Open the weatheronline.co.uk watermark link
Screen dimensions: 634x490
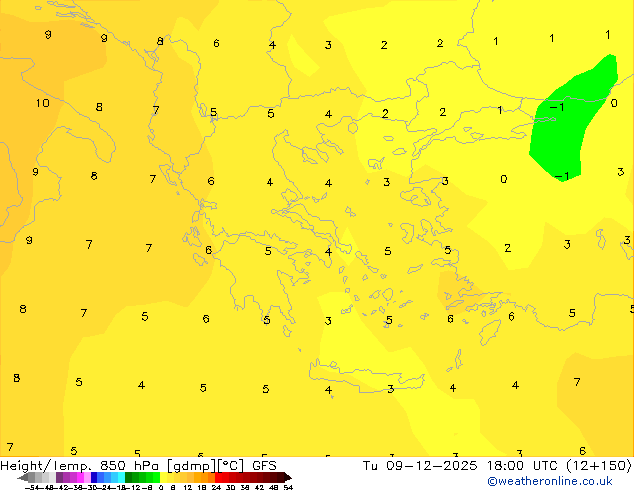click(549, 481)
